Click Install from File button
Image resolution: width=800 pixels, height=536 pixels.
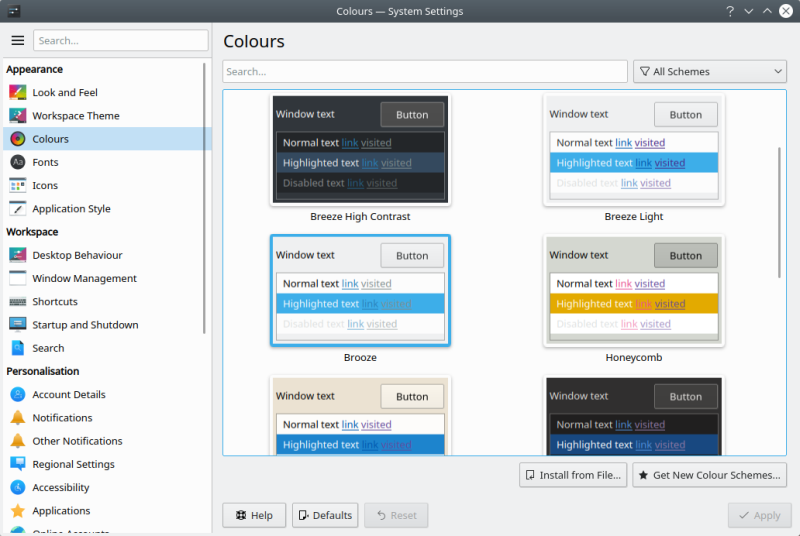[573, 475]
